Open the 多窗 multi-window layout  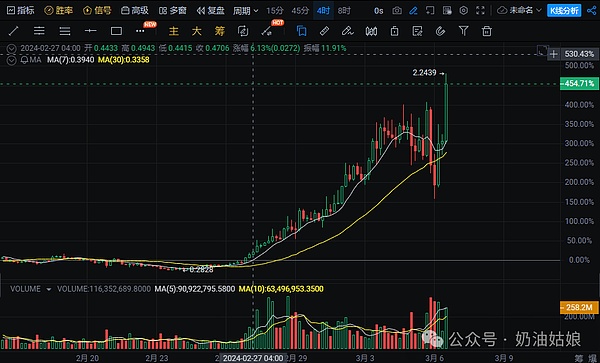[x=173, y=10]
